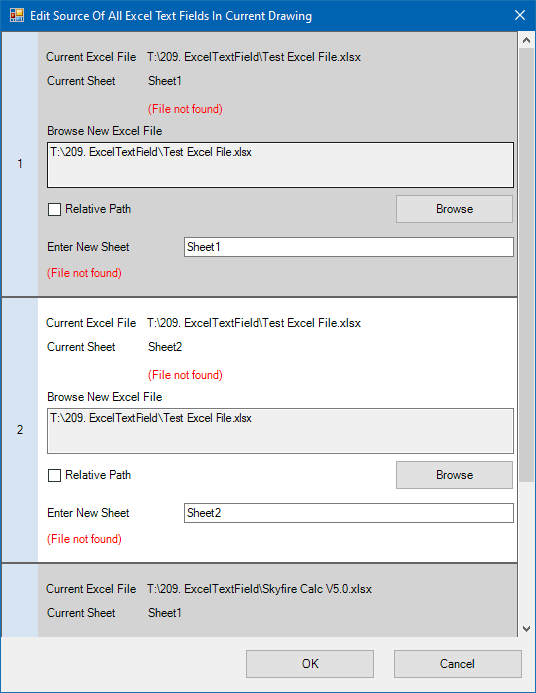This screenshot has height=693, width=536.
Task: Click Browse button for entry 2
Action: pyautogui.click(x=454, y=475)
